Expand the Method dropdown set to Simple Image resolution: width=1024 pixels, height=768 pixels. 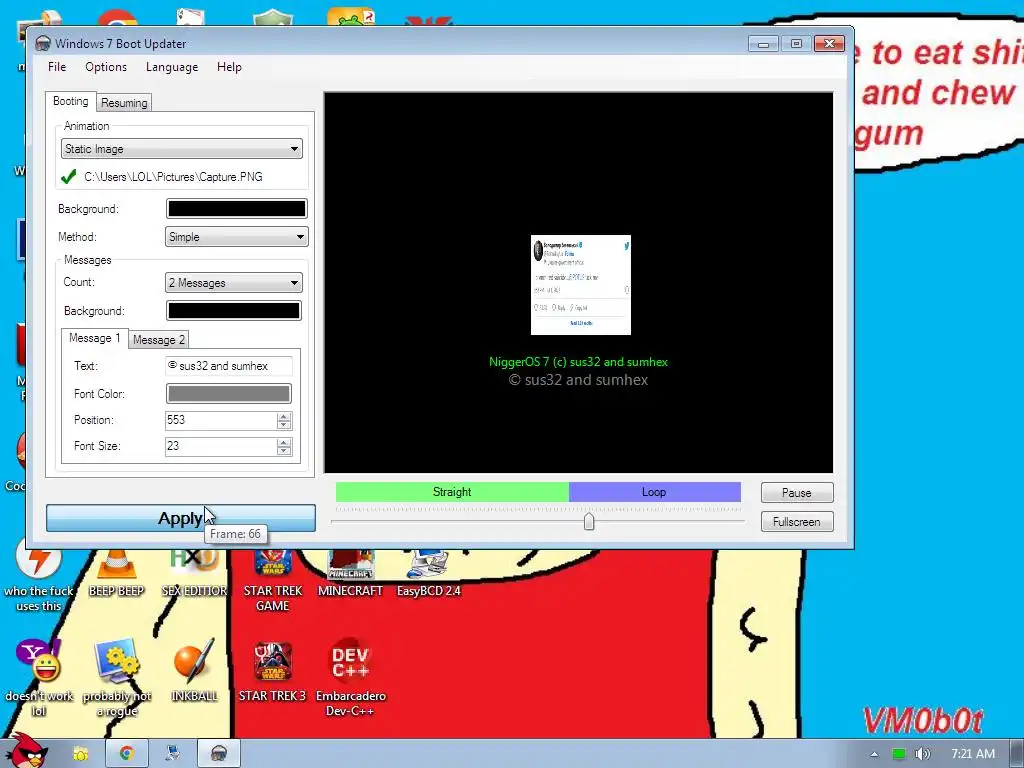tap(236, 237)
